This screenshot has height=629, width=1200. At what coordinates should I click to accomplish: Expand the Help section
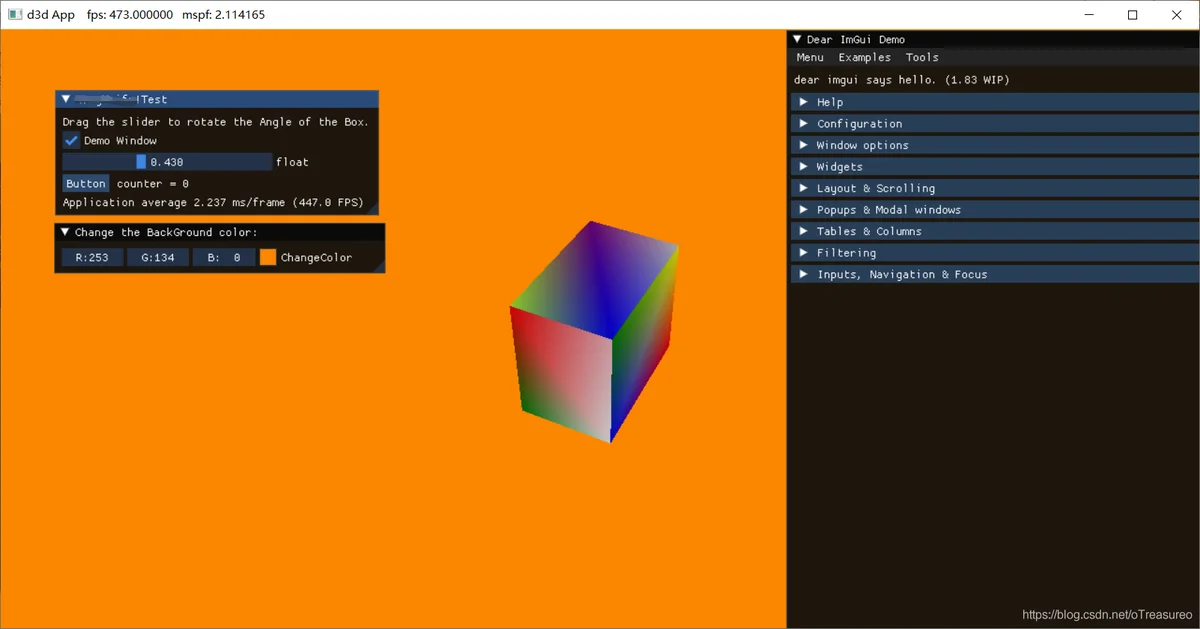click(995, 102)
